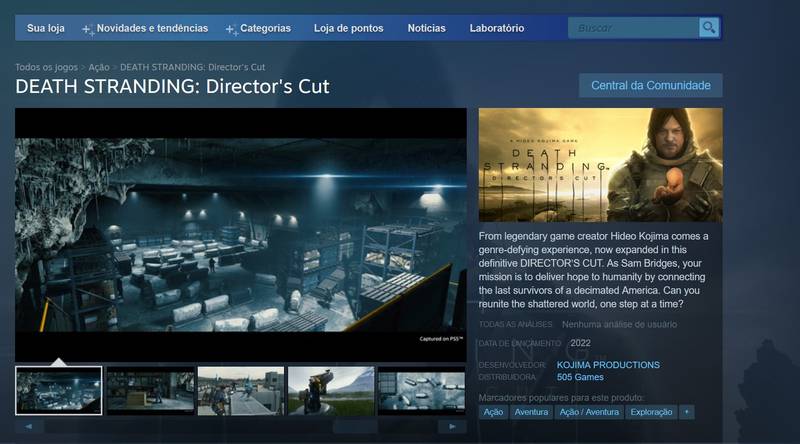Click the game title heading
This screenshot has width=800, height=444.
coord(172,87)
